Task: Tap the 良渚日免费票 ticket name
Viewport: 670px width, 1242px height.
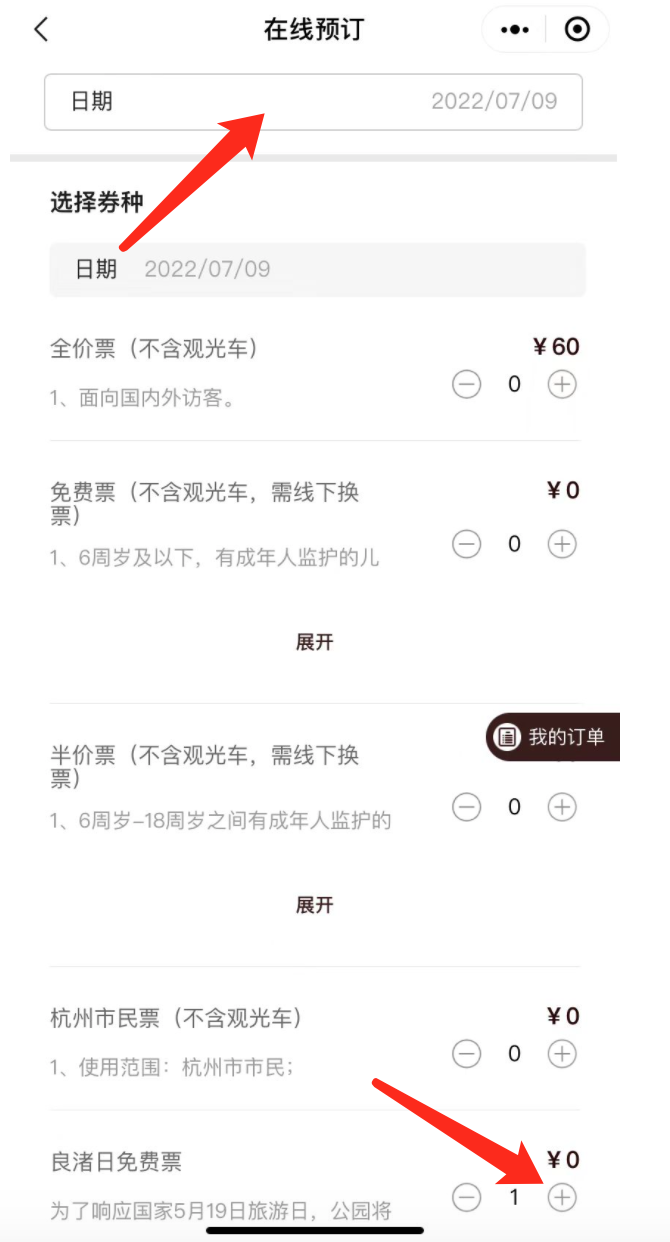Action: [116, 1162]
